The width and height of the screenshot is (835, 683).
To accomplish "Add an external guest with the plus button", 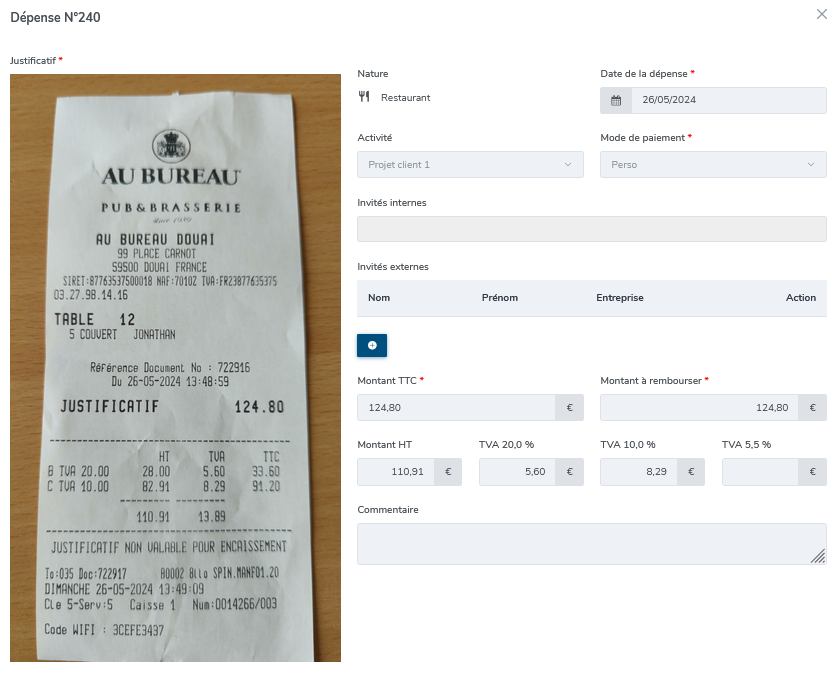I will coord(372,345).
